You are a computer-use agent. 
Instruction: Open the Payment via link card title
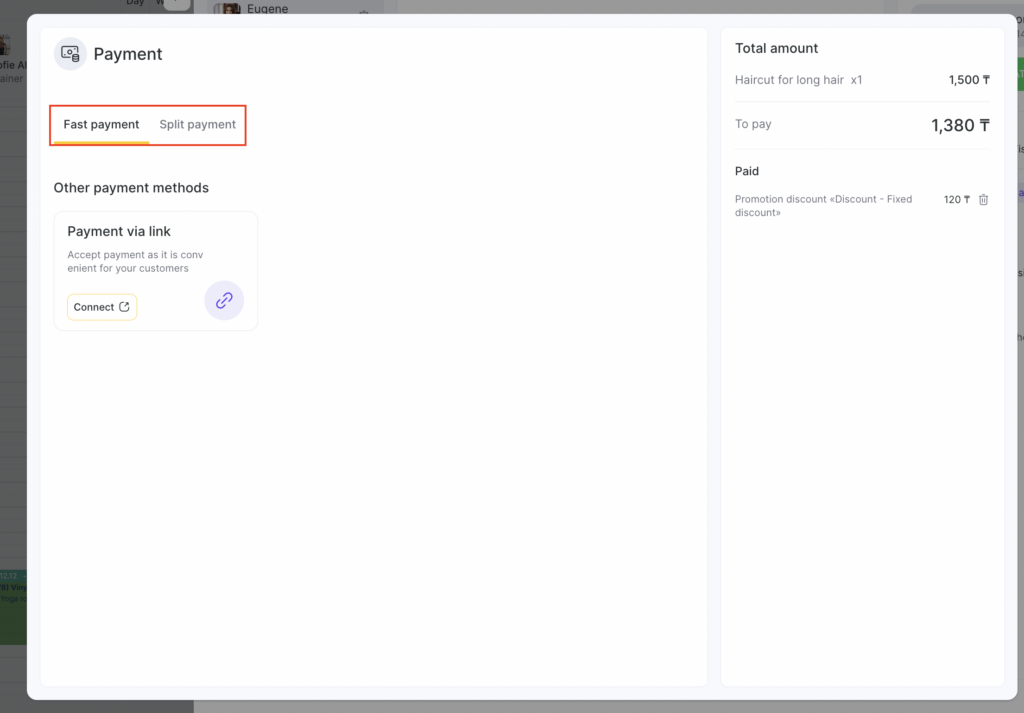(x=119, y=231)
